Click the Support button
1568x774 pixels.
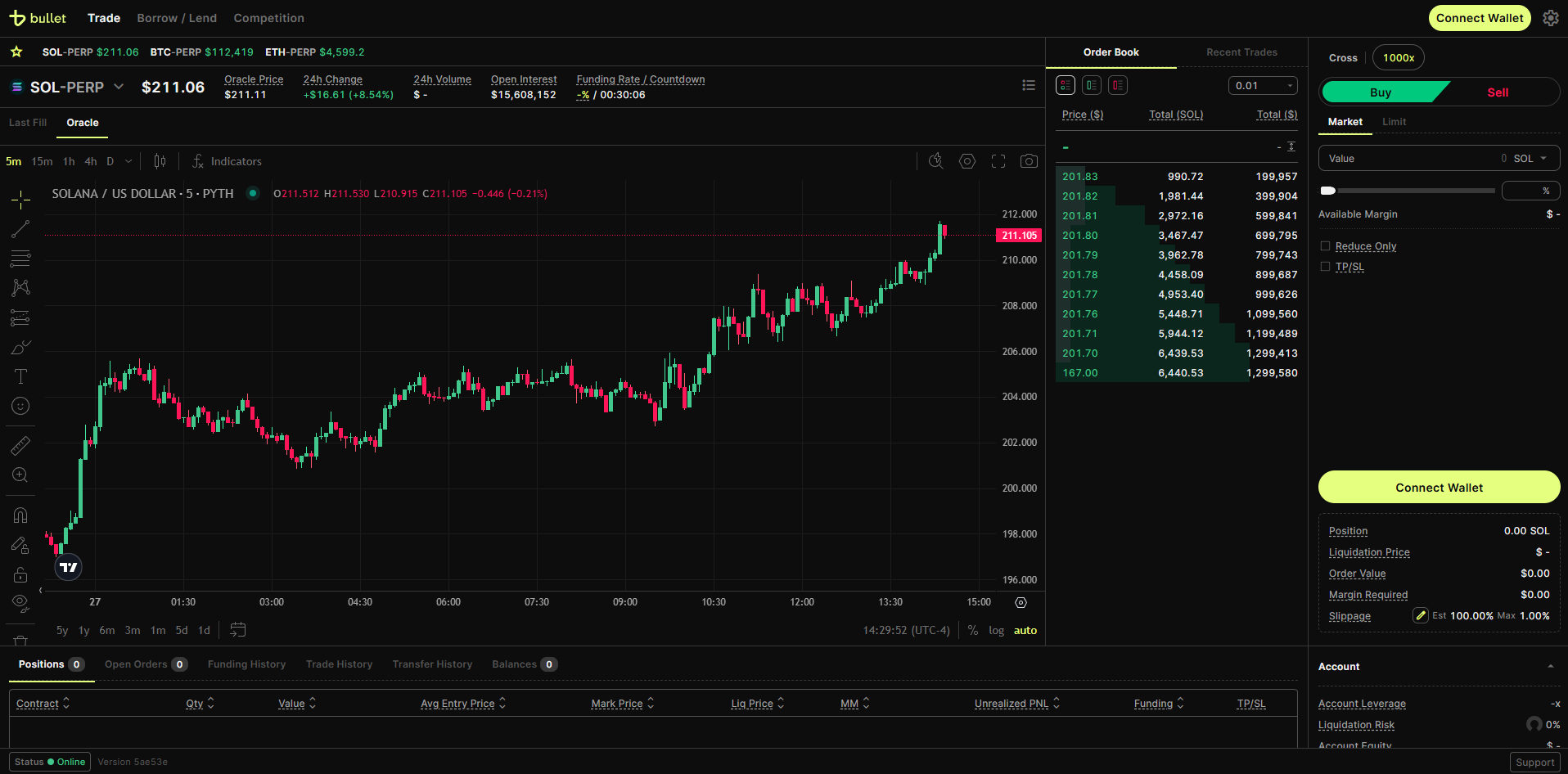point(1534,762)
